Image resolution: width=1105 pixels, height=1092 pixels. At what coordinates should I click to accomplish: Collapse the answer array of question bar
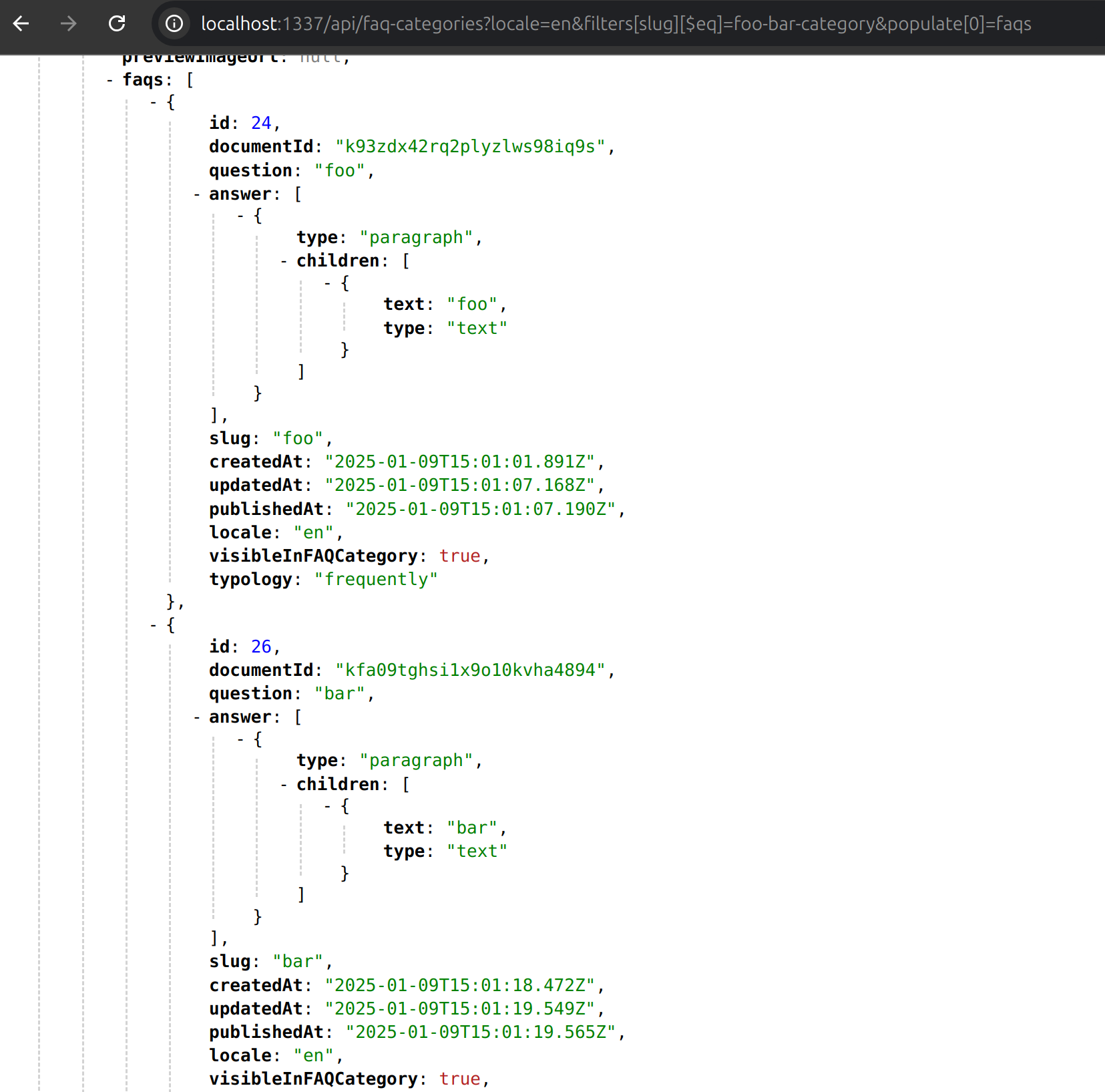pyautogui.click(x=197, y=717)
